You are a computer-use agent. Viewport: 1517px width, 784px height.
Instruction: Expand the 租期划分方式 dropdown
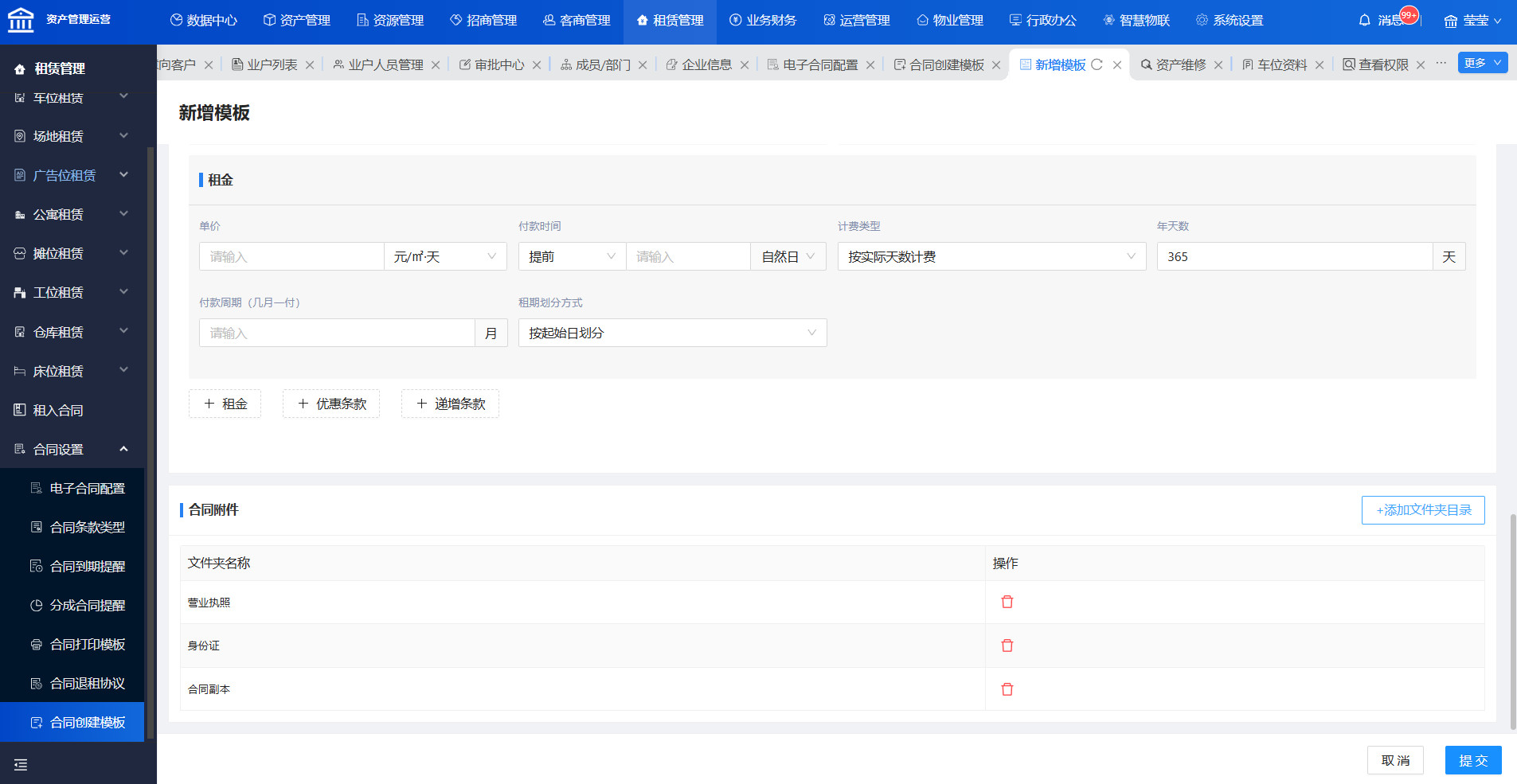coord(672,333)
